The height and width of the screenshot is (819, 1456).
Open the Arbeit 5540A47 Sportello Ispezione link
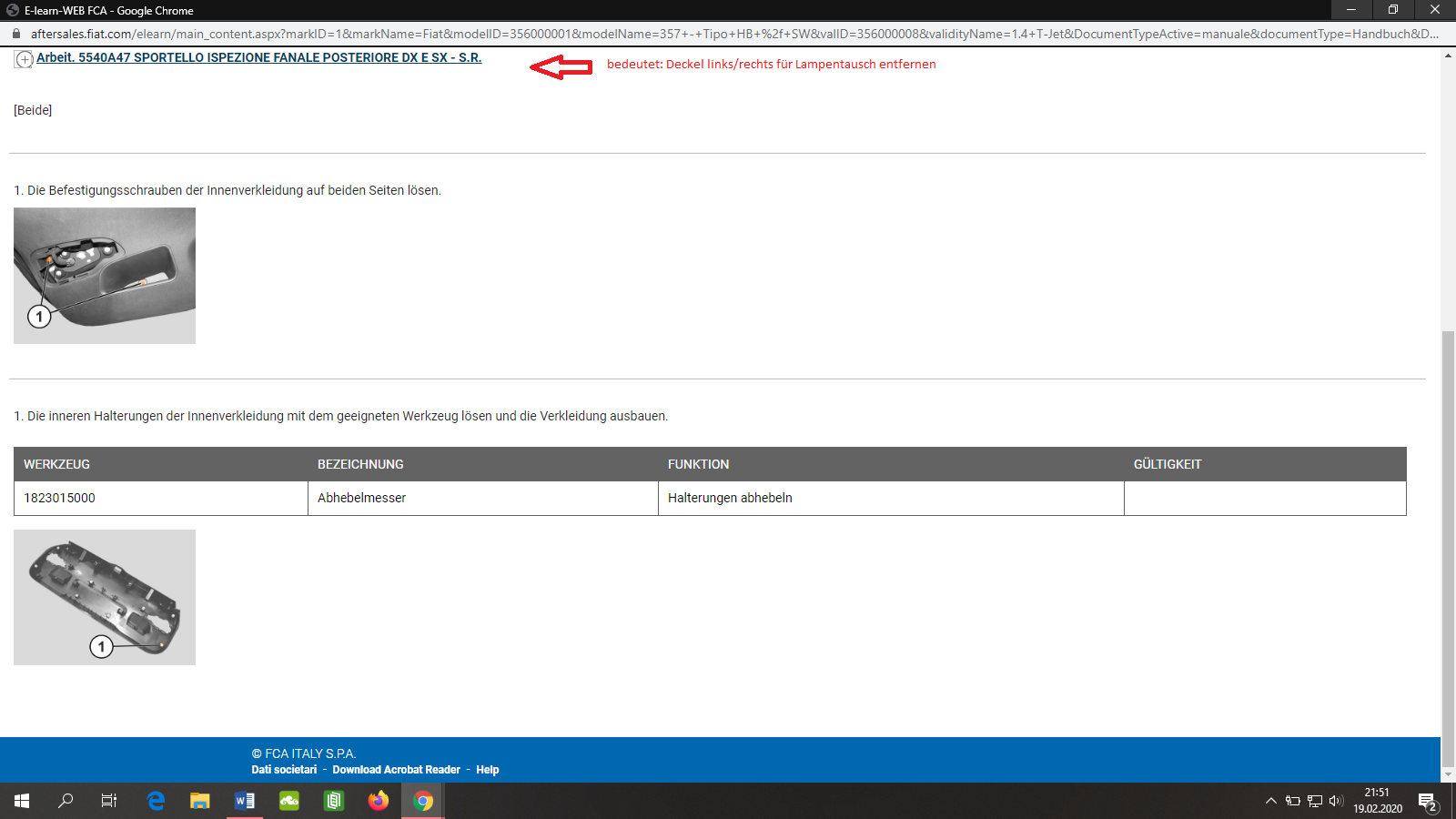(x=258, y=57)
